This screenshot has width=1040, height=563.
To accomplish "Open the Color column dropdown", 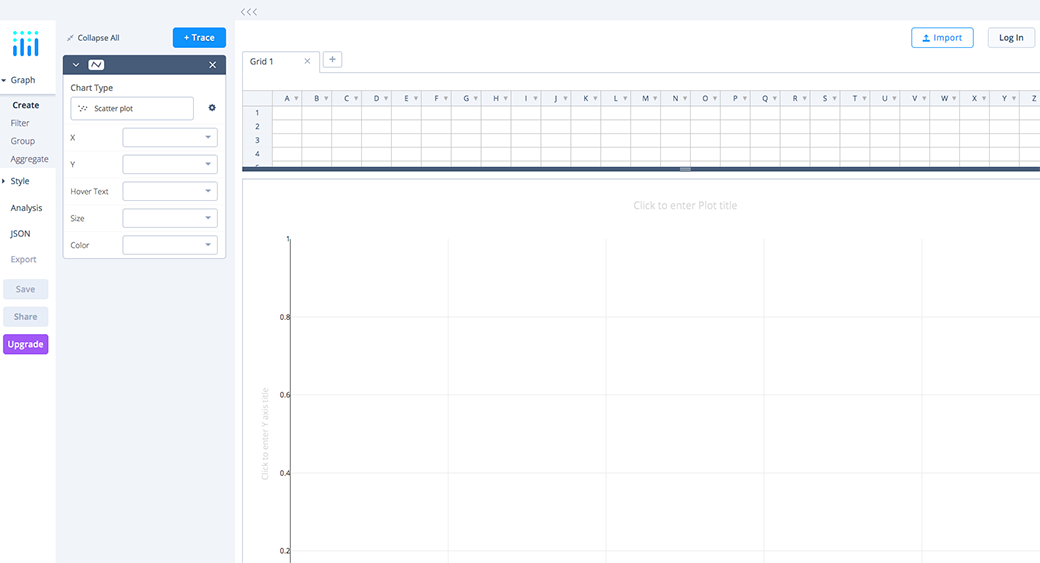I will pos(170,245).
